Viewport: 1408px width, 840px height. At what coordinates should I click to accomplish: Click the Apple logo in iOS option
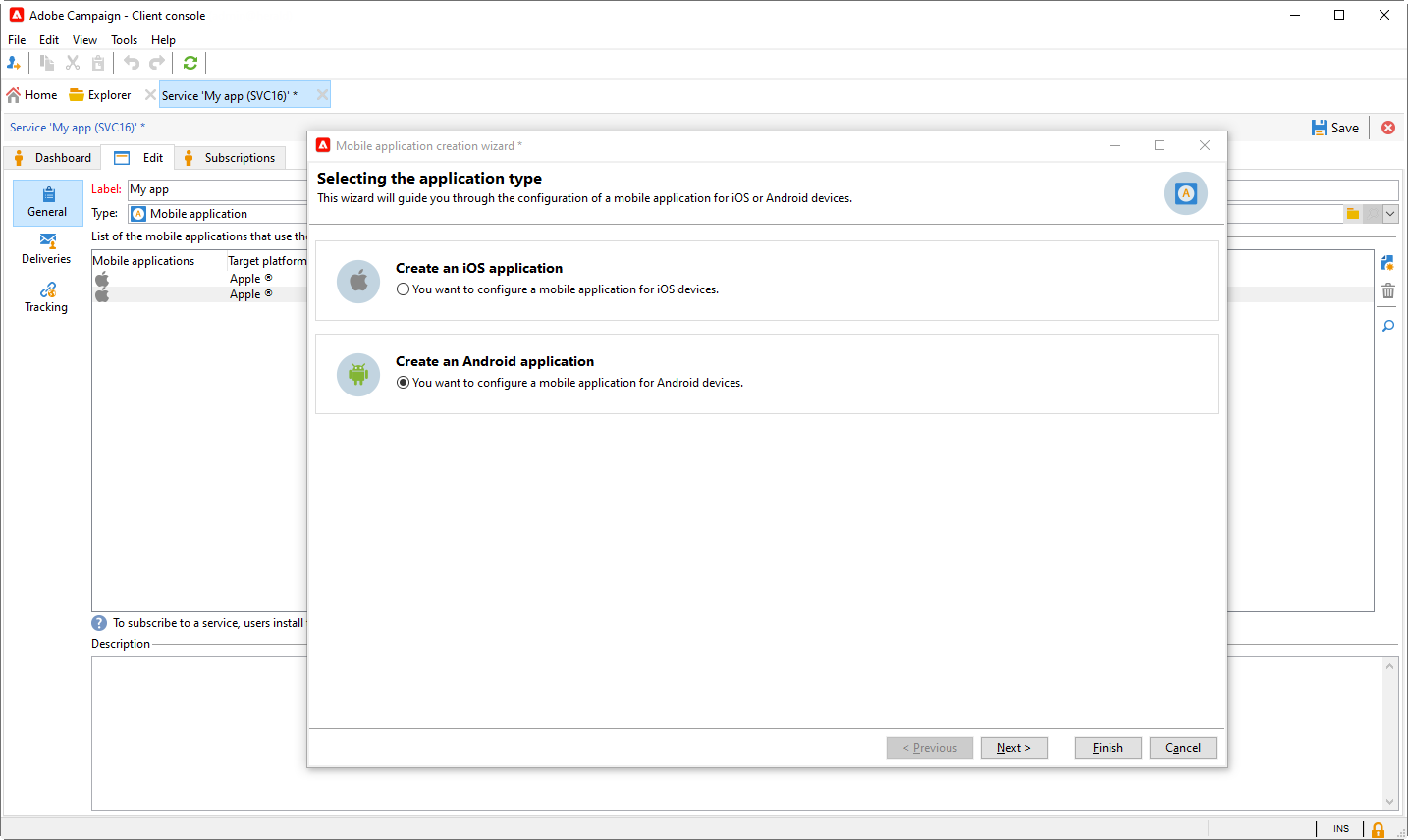point(358,282)
